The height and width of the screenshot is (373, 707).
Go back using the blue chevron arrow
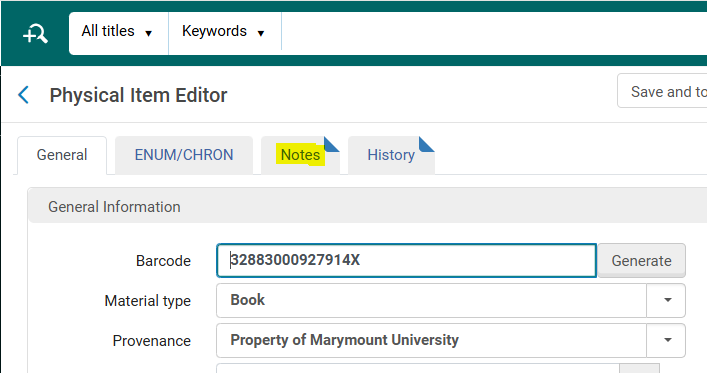23,95
